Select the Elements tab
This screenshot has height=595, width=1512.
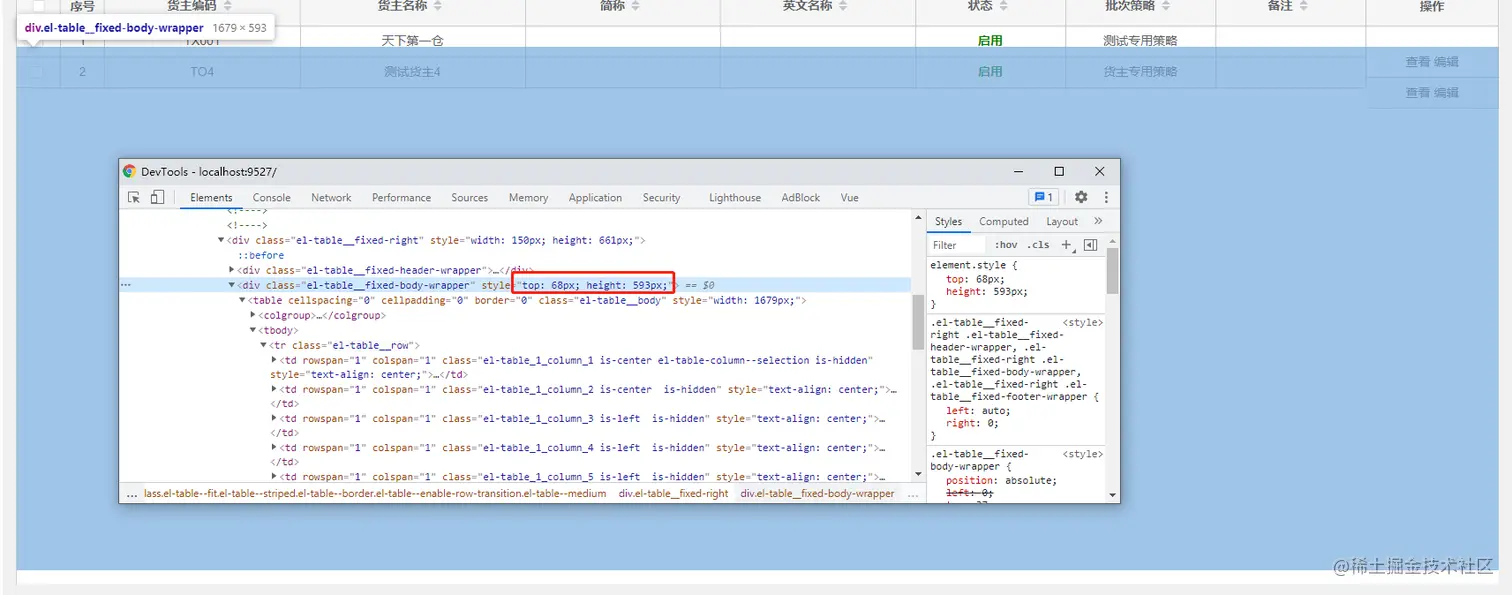pos(211,198)
